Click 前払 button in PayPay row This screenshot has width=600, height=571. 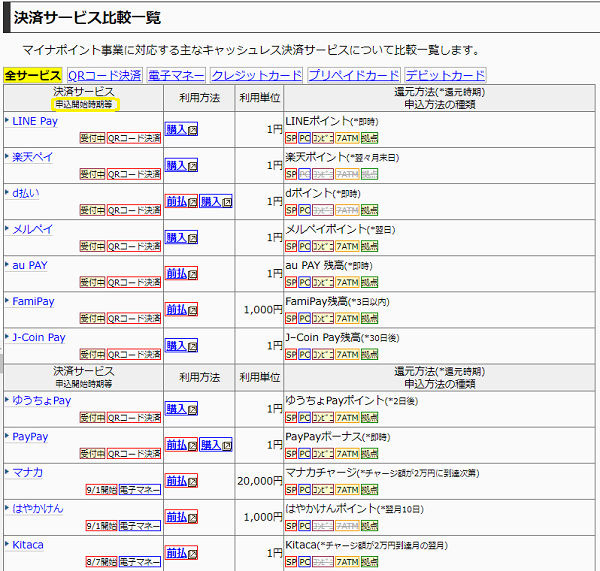tap(181, 445)
